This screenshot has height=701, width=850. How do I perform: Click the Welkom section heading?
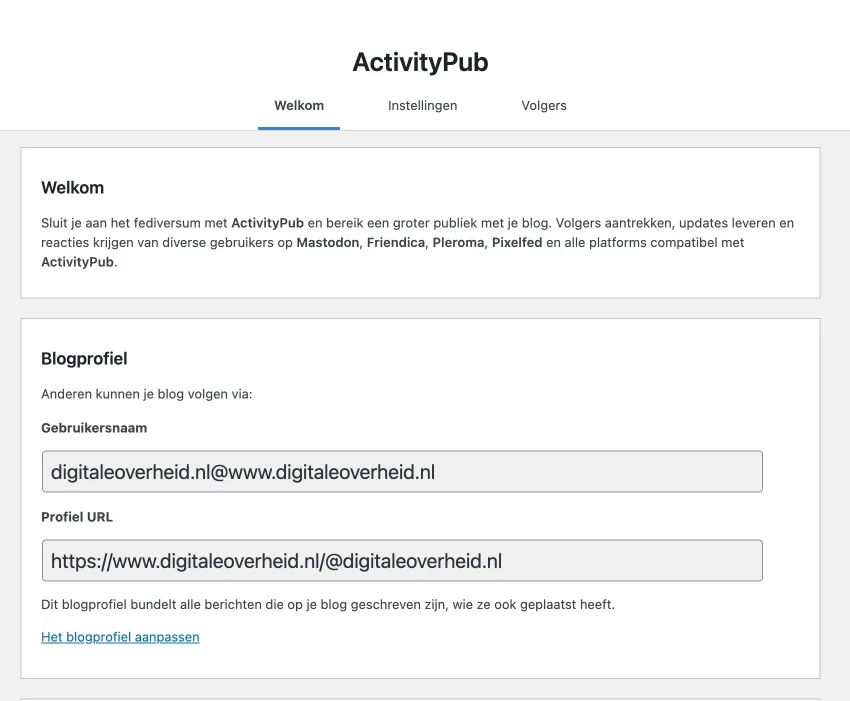click(73, 188)
